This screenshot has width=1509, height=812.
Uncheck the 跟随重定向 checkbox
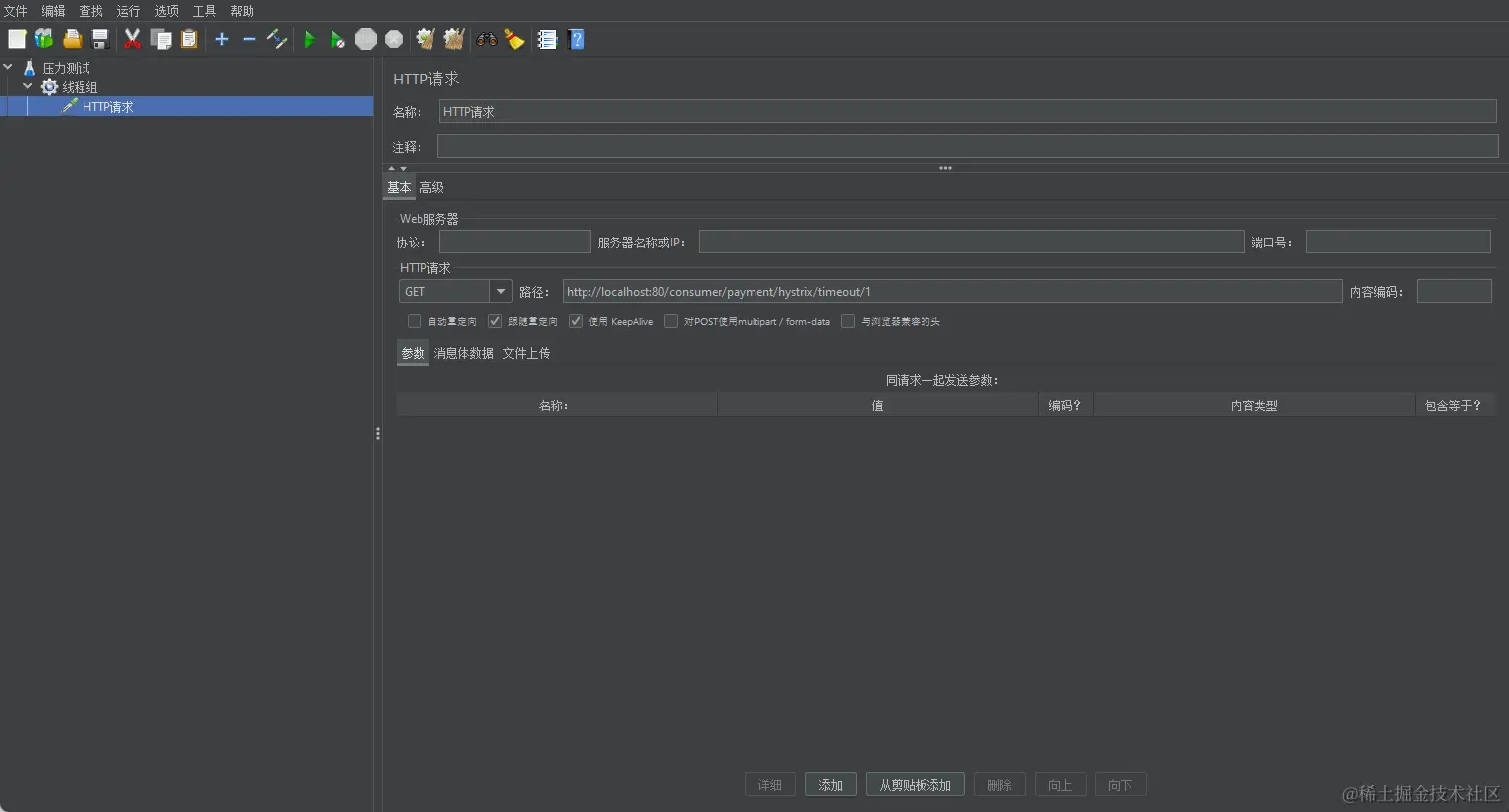495,321
